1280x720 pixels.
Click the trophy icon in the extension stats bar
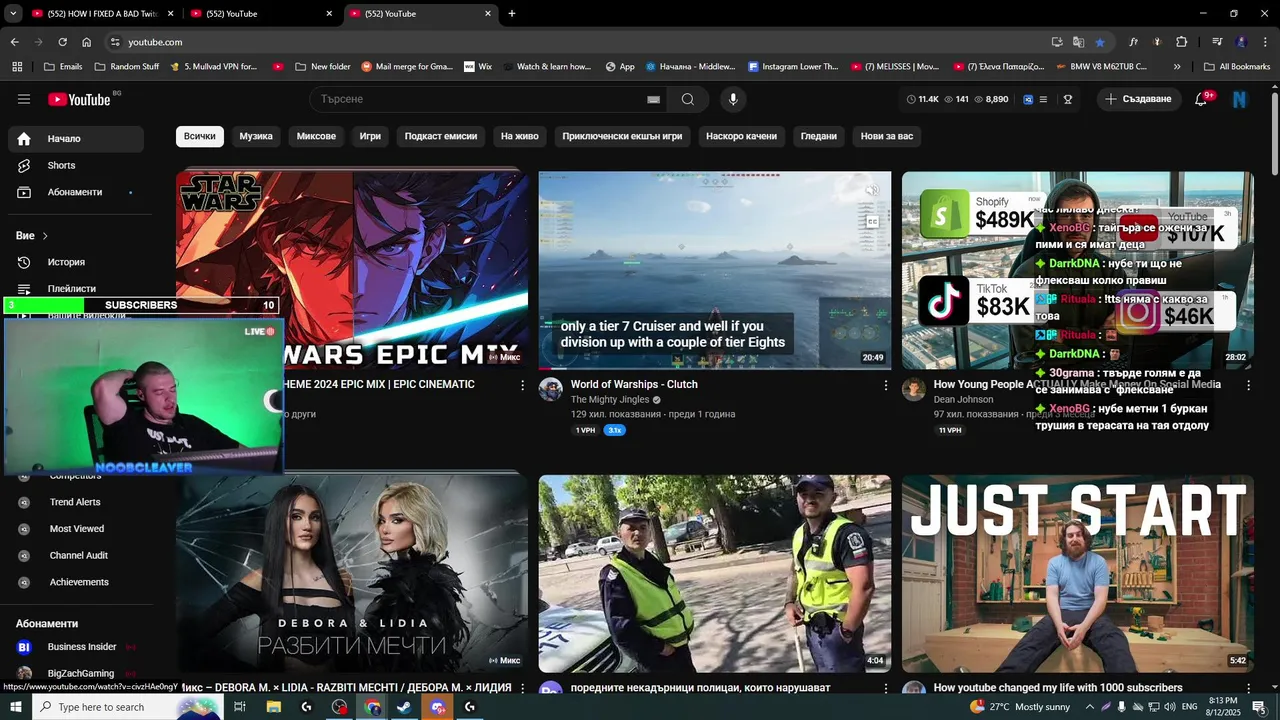[x=1067, y=99]
